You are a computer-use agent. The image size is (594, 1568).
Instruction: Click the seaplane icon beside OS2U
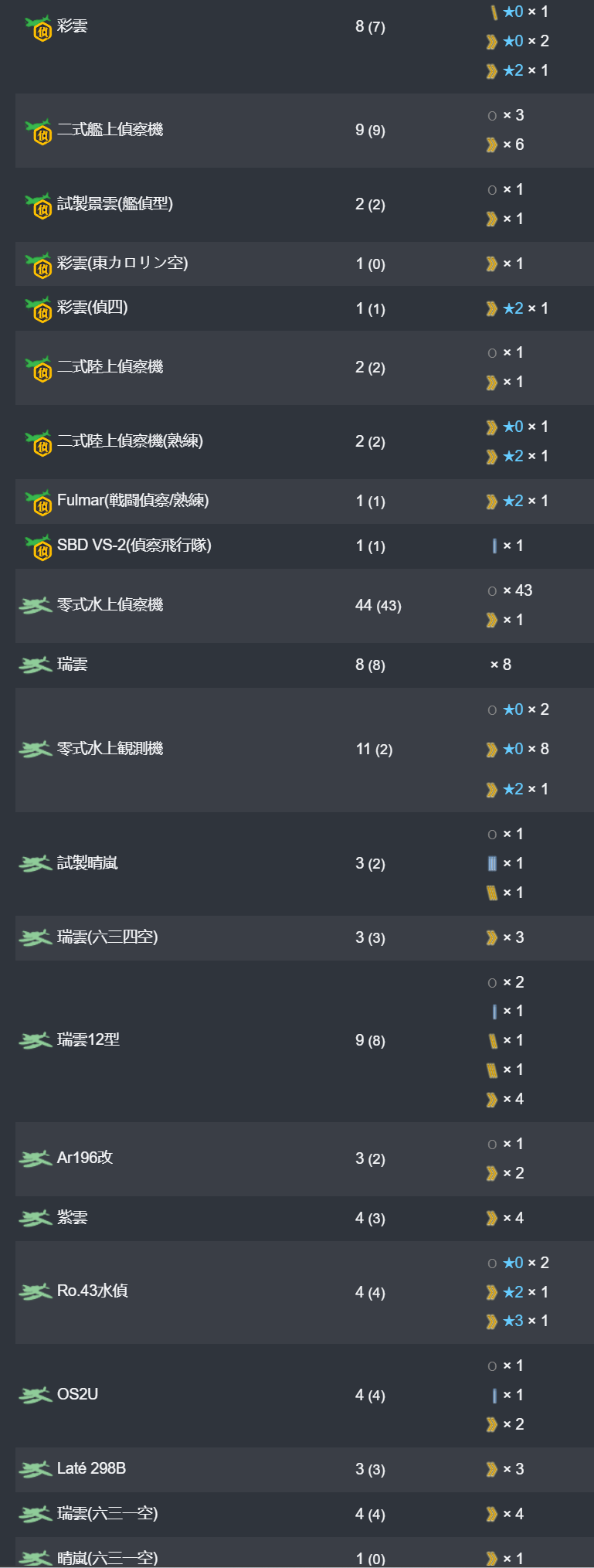click(x=35, y=1395)
